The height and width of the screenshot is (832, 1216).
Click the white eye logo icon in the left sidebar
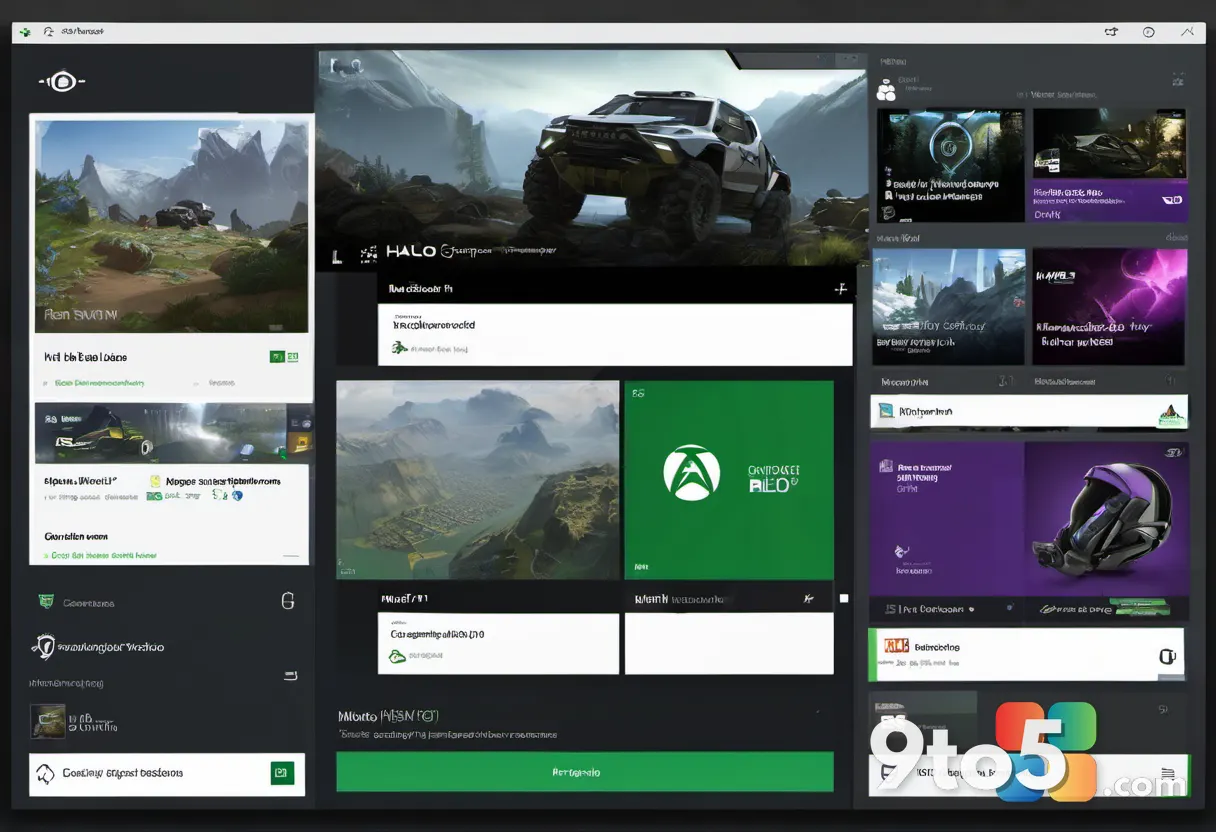pos(62,82)
